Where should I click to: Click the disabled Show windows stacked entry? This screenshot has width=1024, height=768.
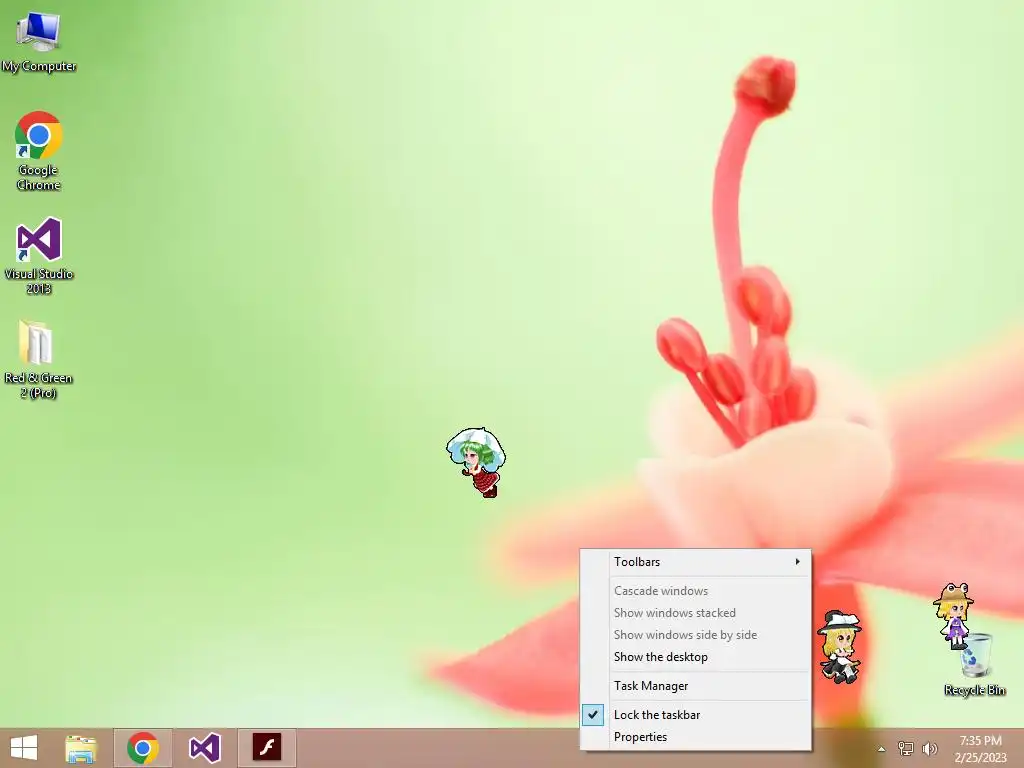pos(696,613)
